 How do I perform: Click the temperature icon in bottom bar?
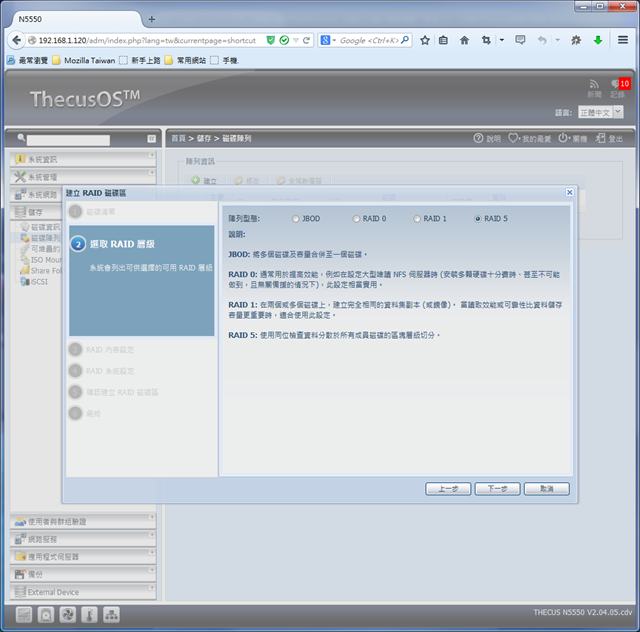89,615
